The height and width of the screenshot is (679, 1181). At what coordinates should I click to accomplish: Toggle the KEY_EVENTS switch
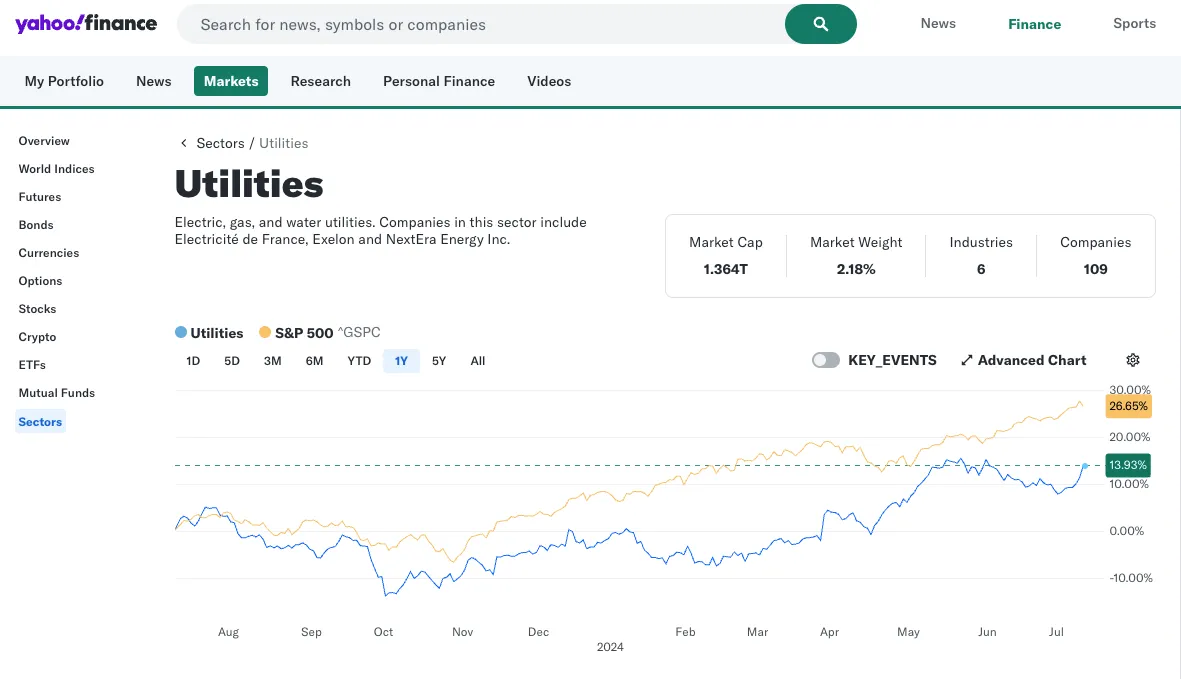point(825,360)
